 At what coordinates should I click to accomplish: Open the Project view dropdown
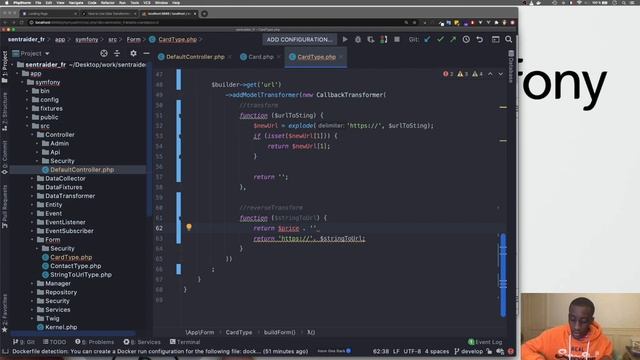tap(31, 53)
